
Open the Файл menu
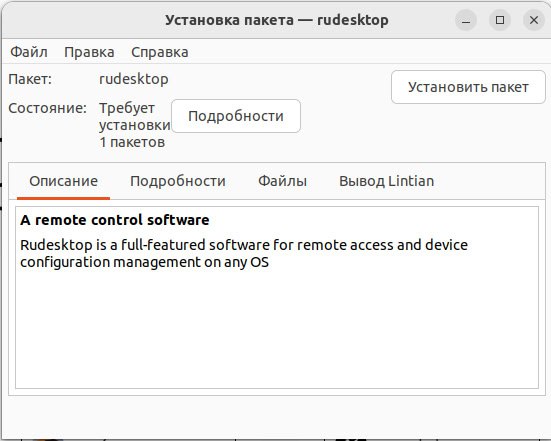(29, 52)
